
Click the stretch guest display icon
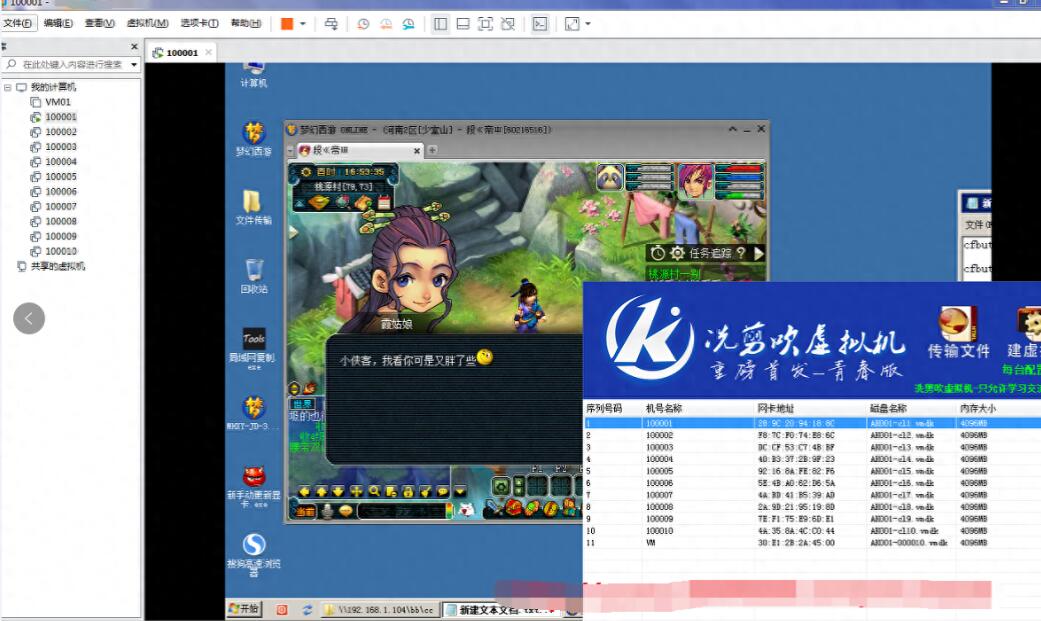572,24
